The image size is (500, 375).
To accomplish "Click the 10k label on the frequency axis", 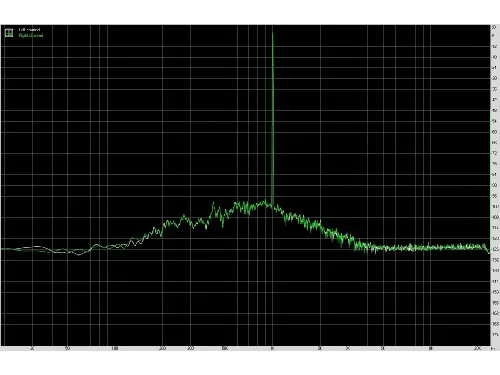I will click(430, 349).
